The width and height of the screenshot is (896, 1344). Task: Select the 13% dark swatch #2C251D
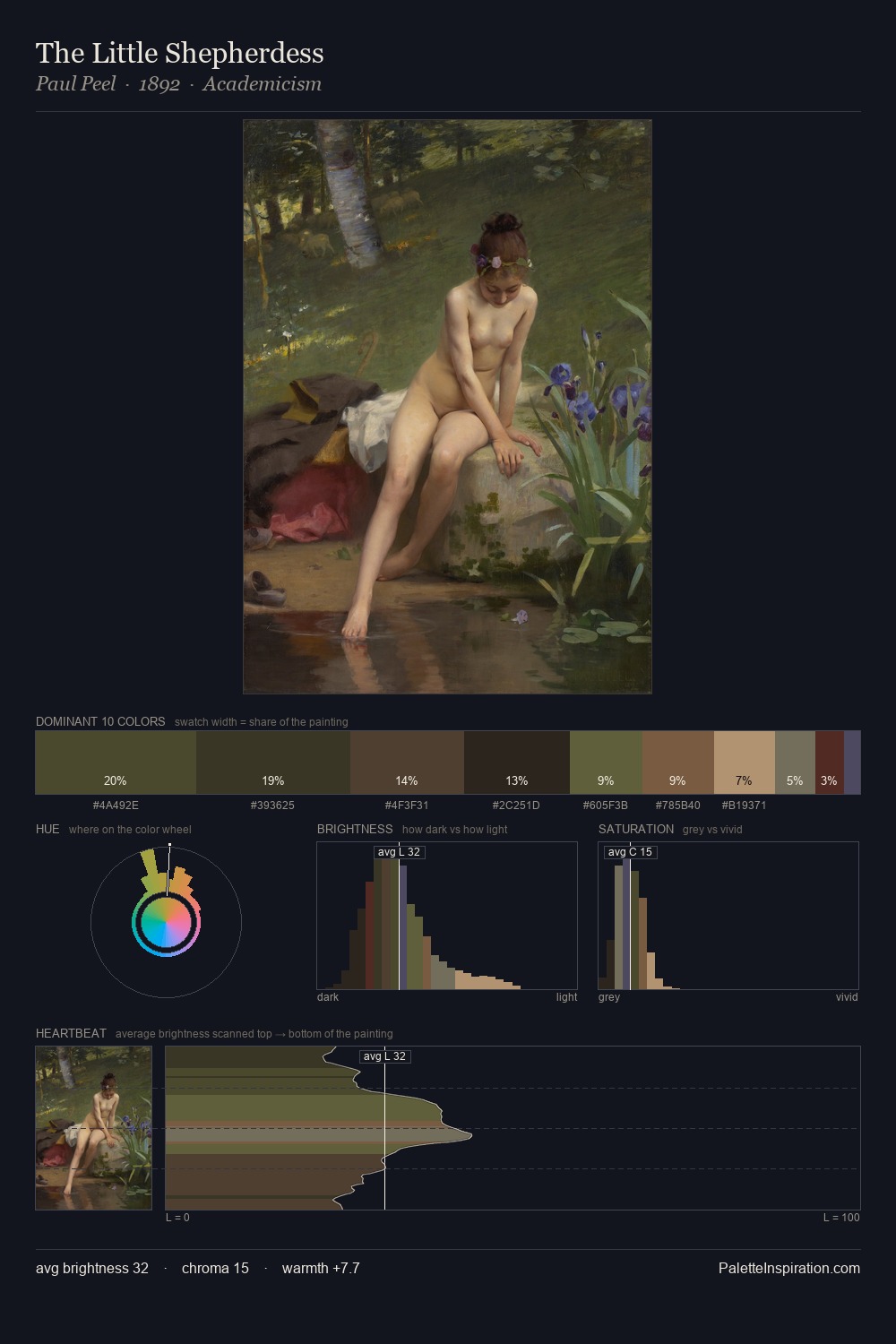[x=517, y=762]
